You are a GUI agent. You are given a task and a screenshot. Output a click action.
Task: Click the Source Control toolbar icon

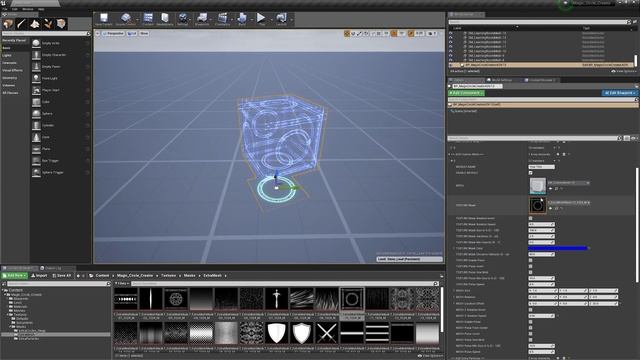[126, 19]
